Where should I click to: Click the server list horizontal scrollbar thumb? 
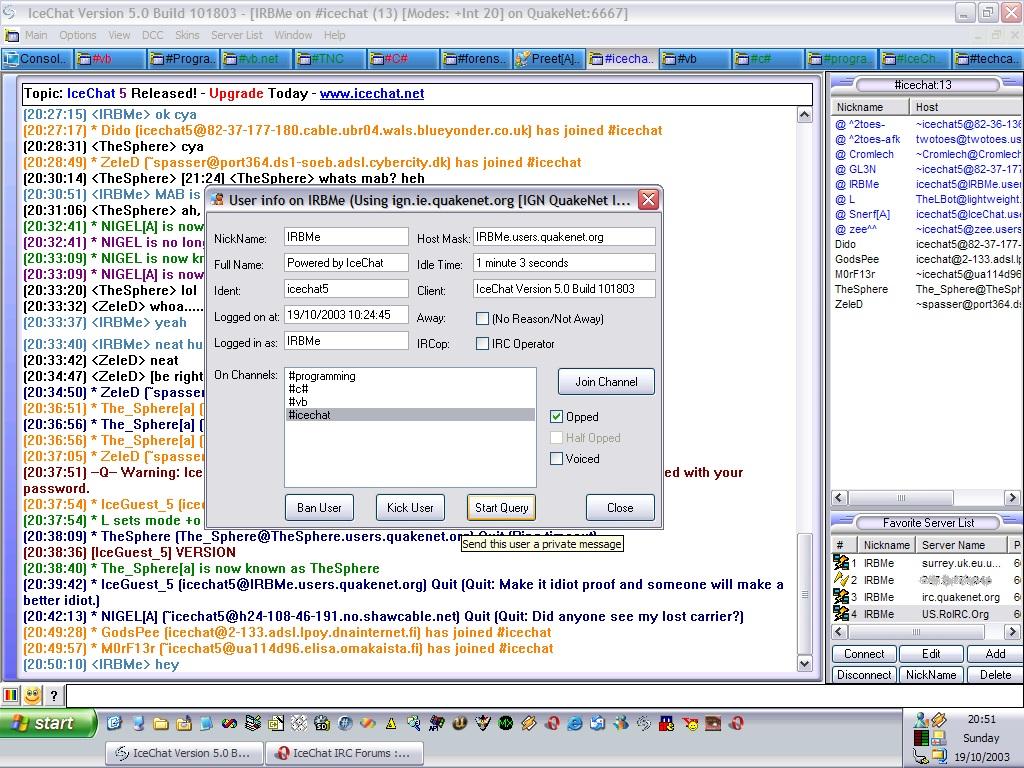[916, 632]
